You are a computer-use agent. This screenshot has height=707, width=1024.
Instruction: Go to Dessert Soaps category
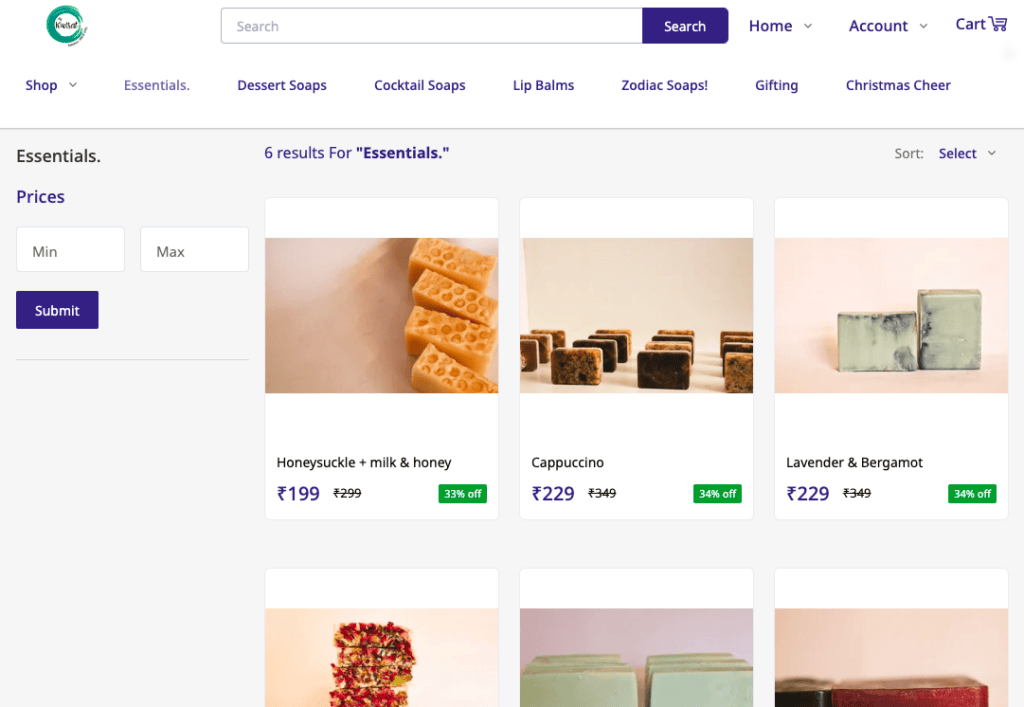(281, 85)
